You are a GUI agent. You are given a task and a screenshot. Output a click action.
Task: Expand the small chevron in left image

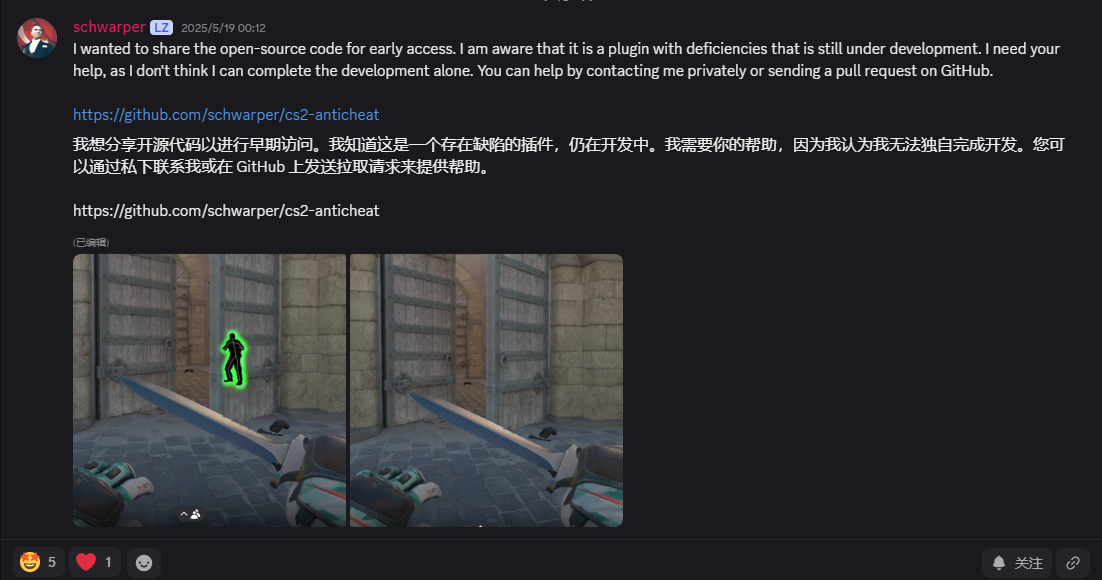tap(184, 515)
